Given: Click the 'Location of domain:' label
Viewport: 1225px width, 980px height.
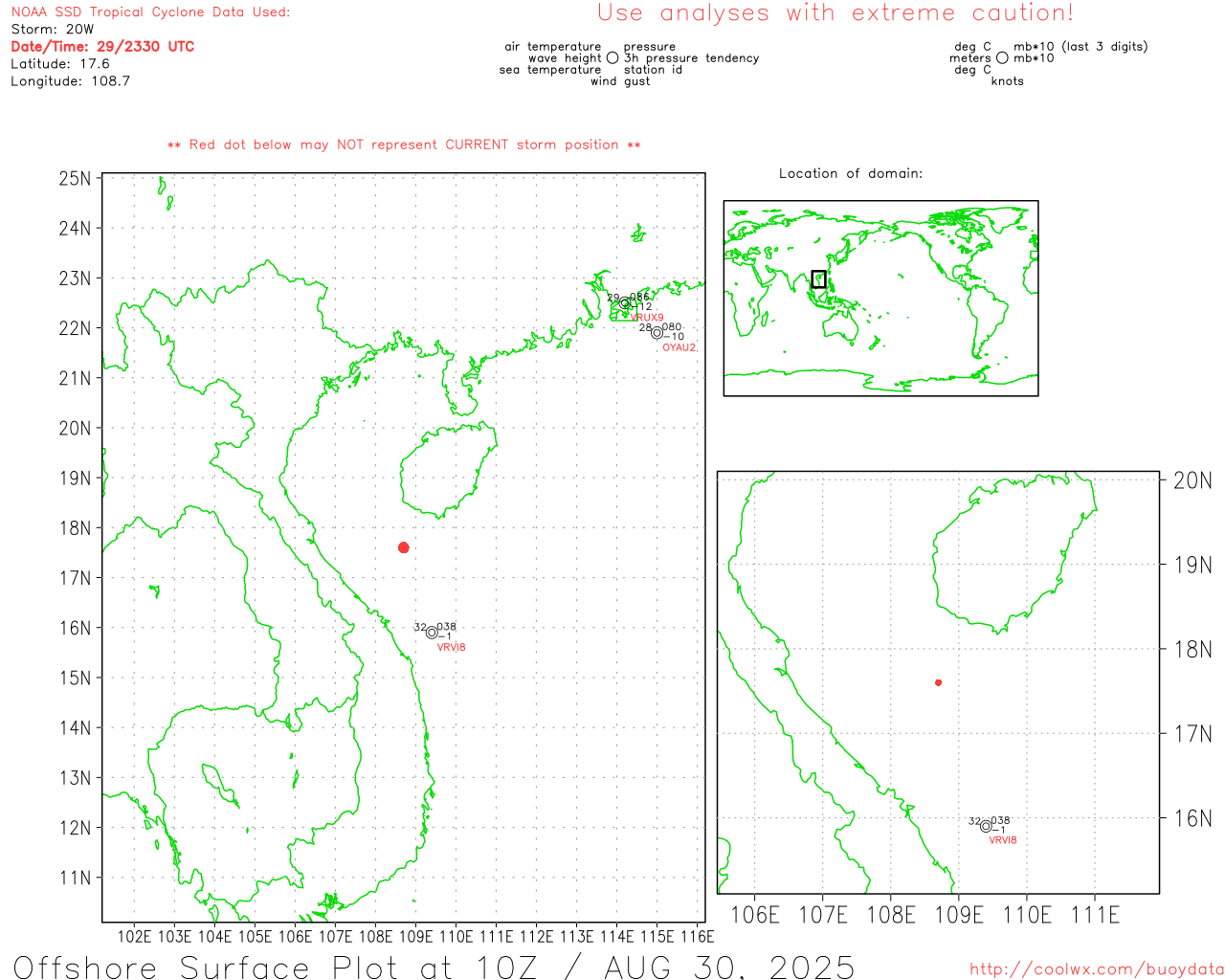Looking at the screenshot, I should point(851,173).
